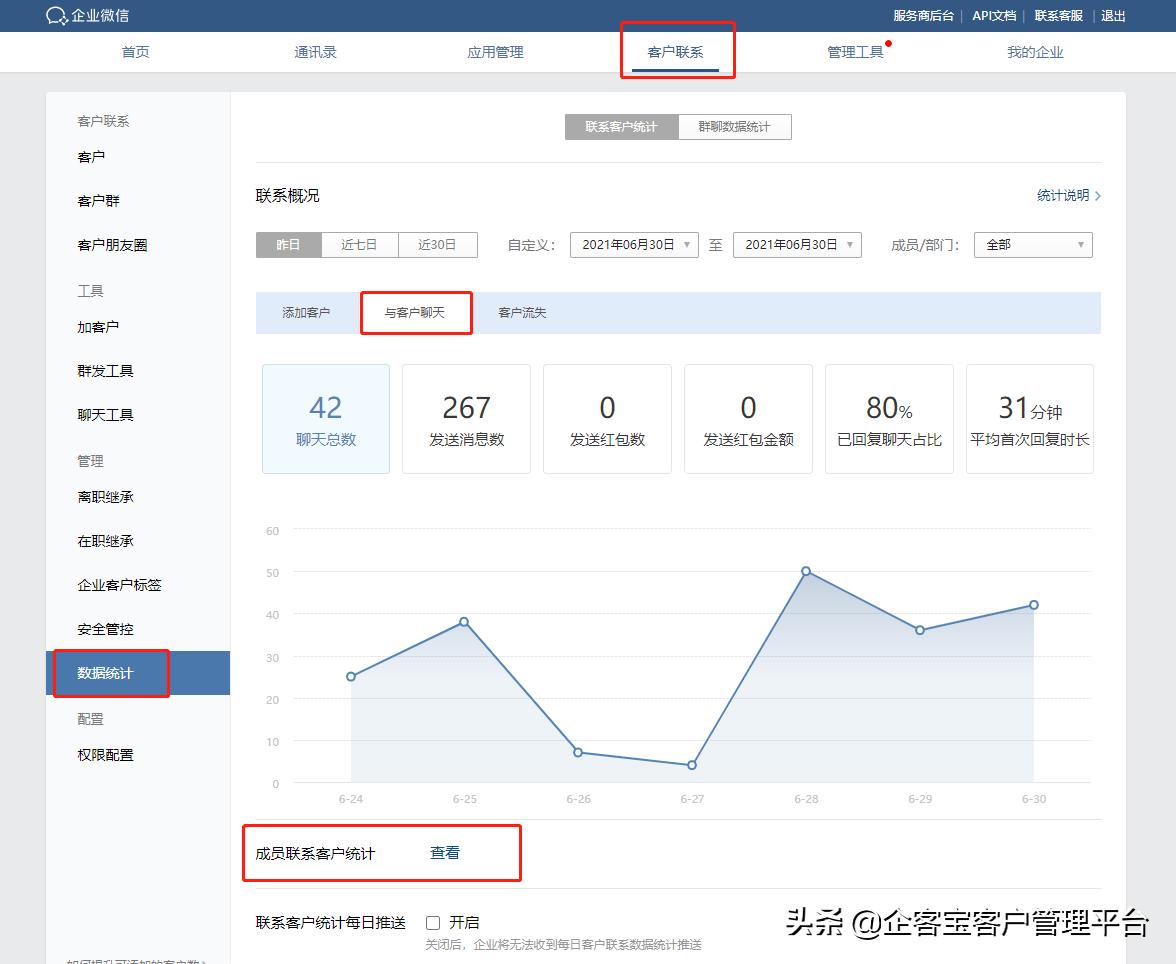Click 查看 next to 成员联系客户统计

(443, 852)
